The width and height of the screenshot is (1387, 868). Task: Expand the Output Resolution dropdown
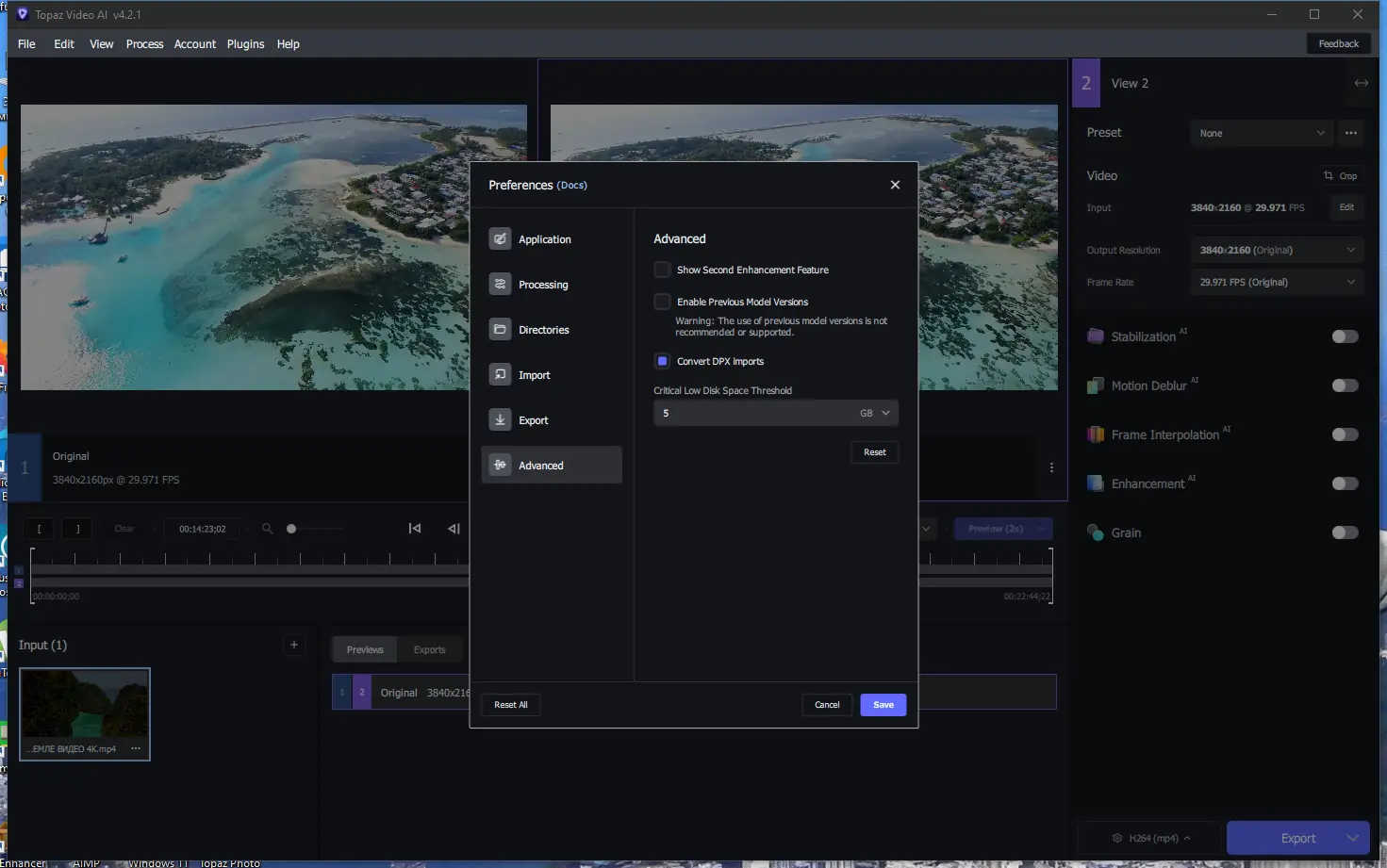1277,250
